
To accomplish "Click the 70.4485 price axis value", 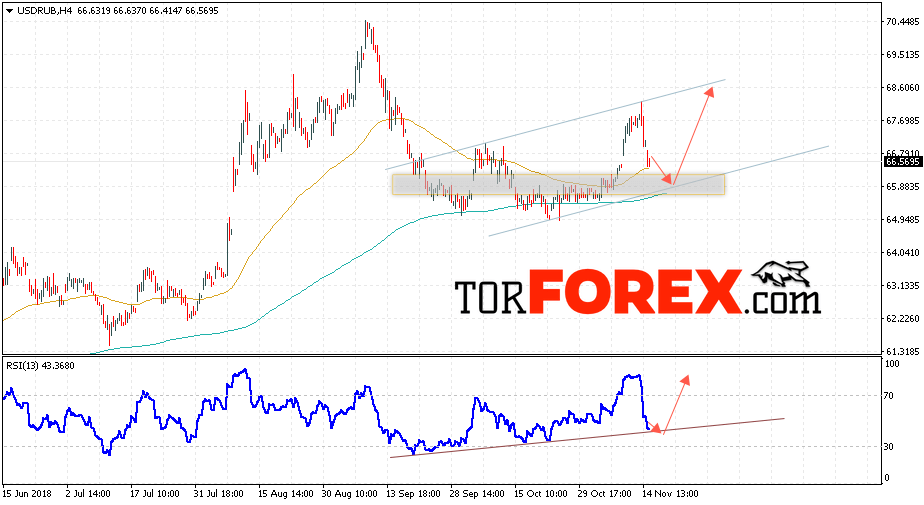I will [x=903, y=22].
